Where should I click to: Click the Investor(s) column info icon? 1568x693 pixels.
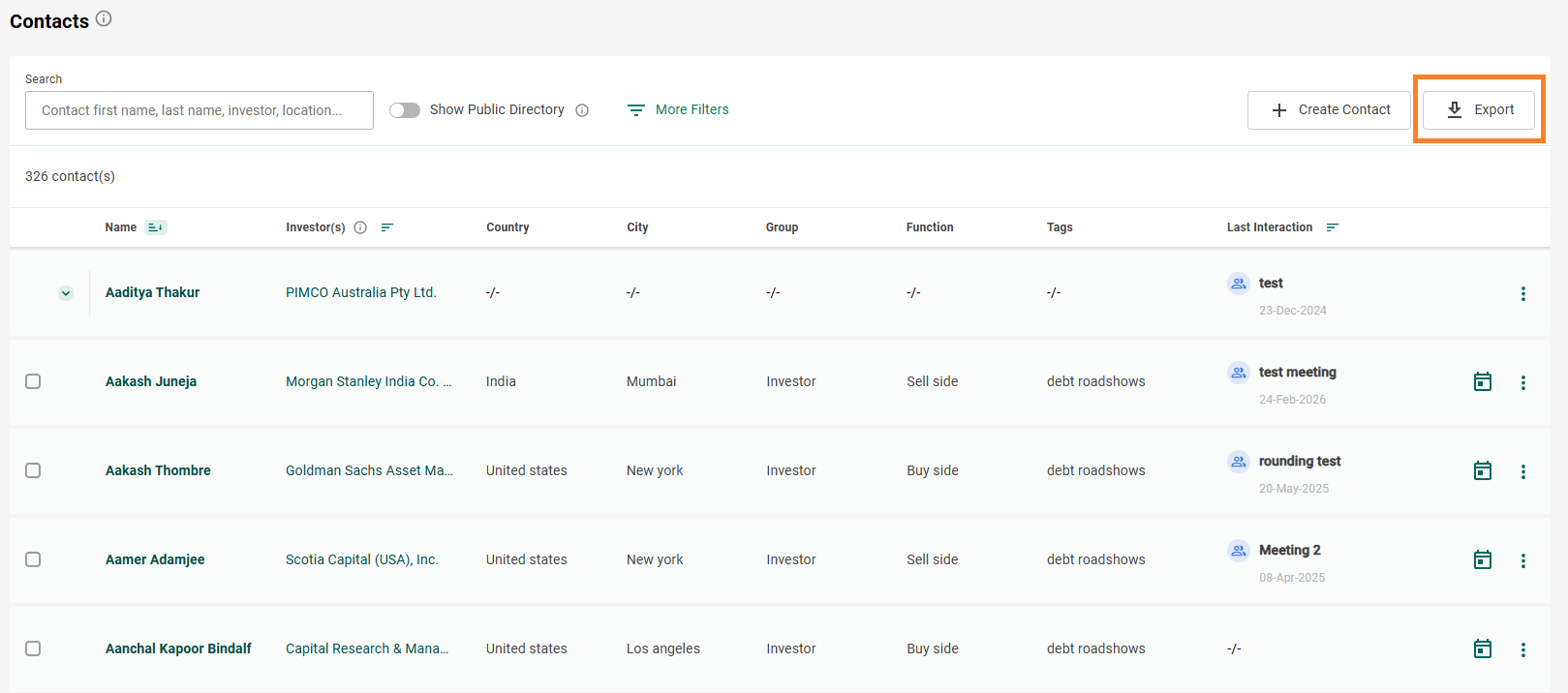pos(360,227)
